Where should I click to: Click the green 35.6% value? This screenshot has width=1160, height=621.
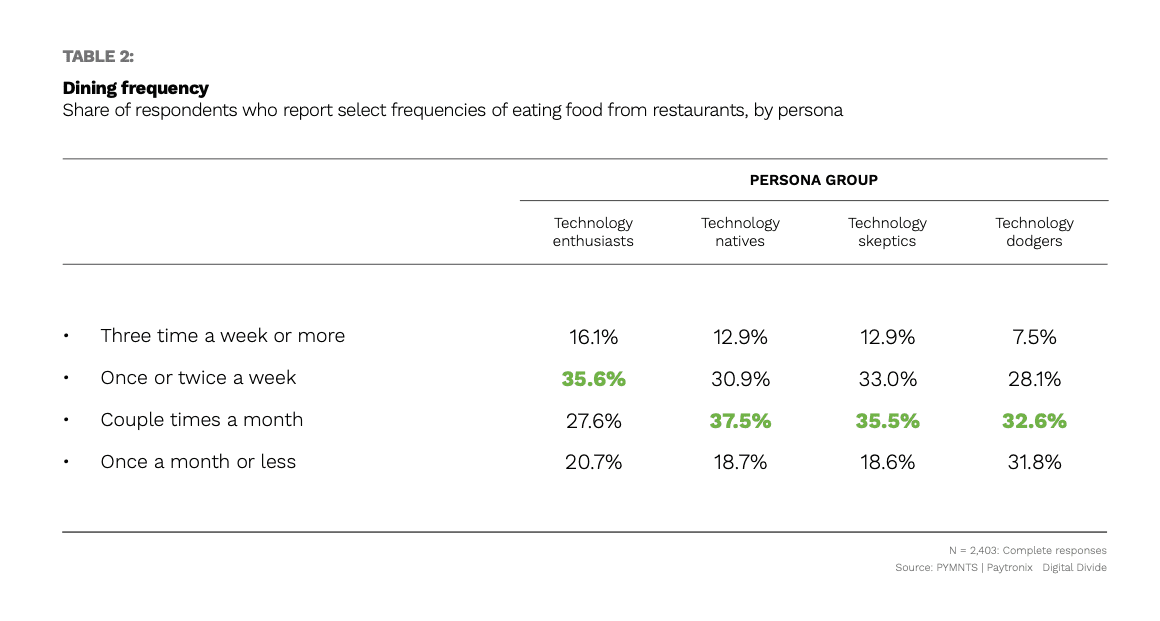point(593,379)
